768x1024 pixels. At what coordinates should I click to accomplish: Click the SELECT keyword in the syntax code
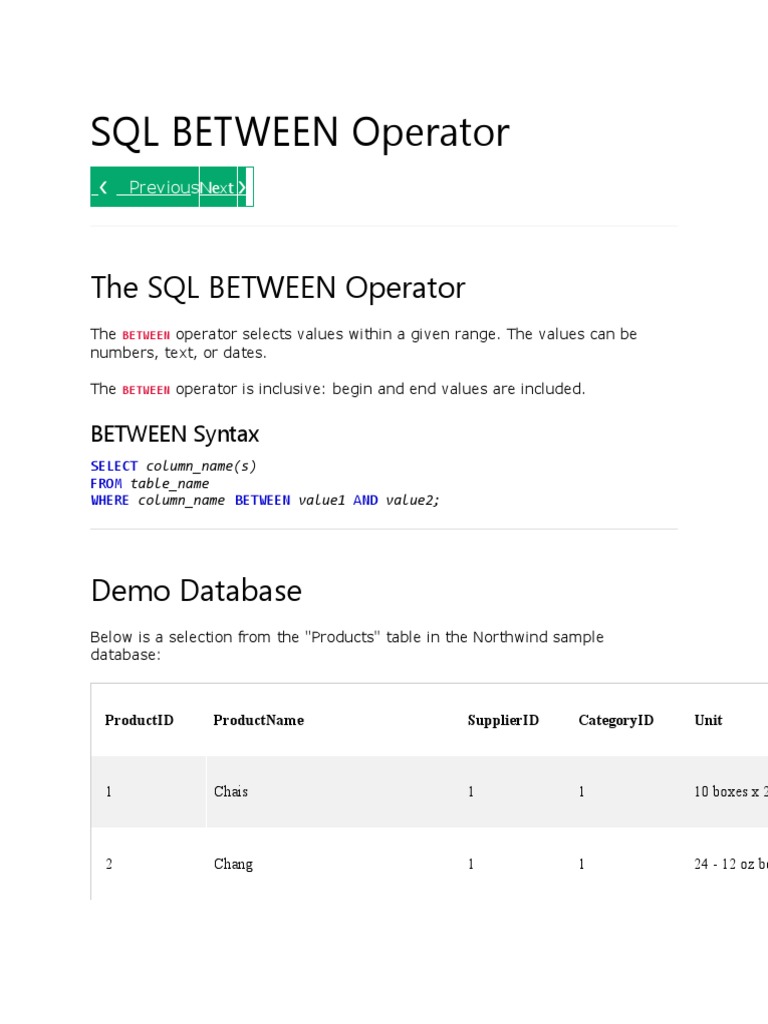point(114,466)
